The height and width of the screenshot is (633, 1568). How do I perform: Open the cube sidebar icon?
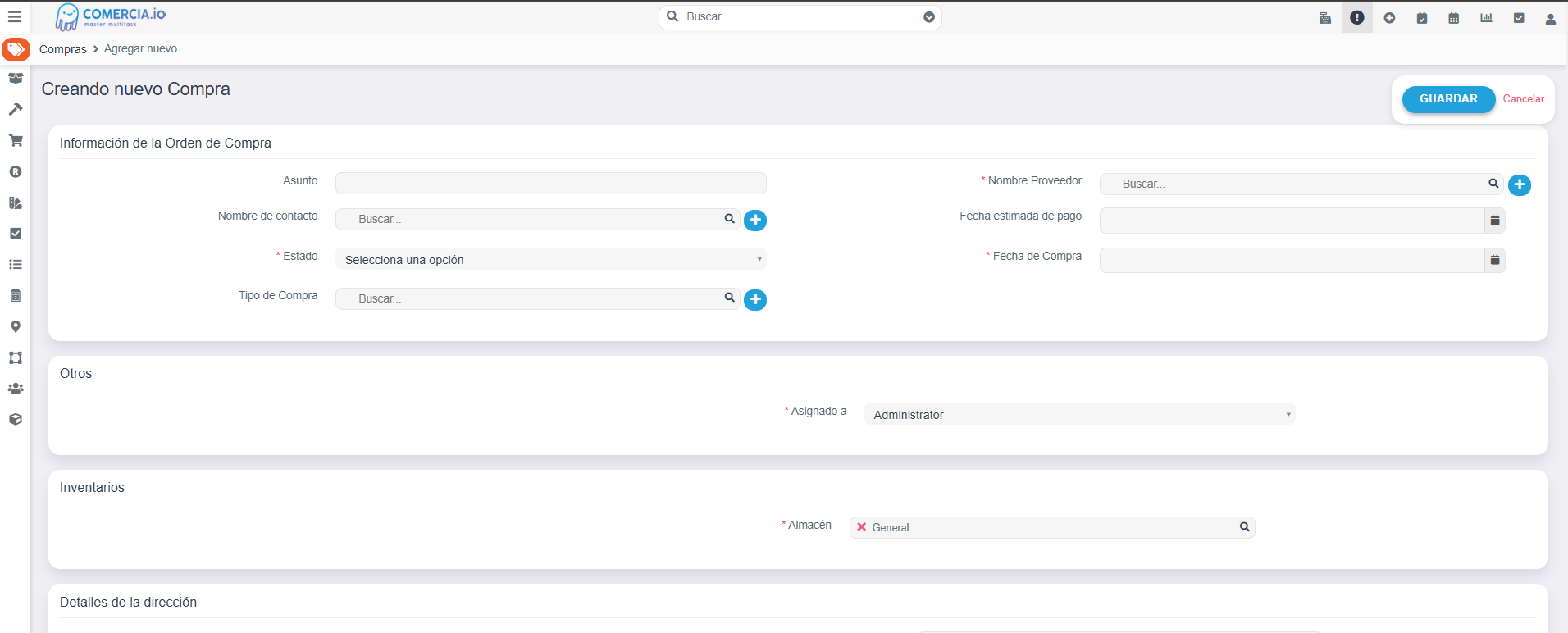click(16, 419)
